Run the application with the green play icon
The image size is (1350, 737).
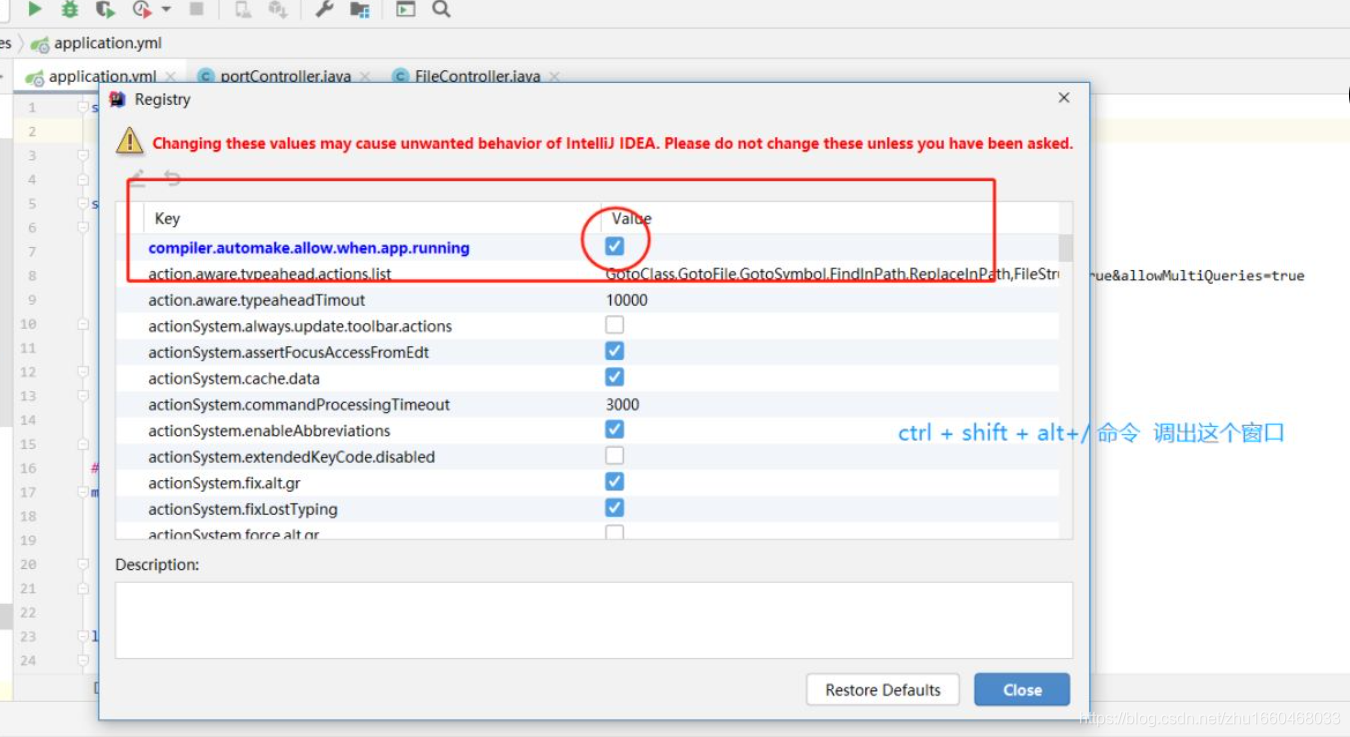(x=35, y=9)
